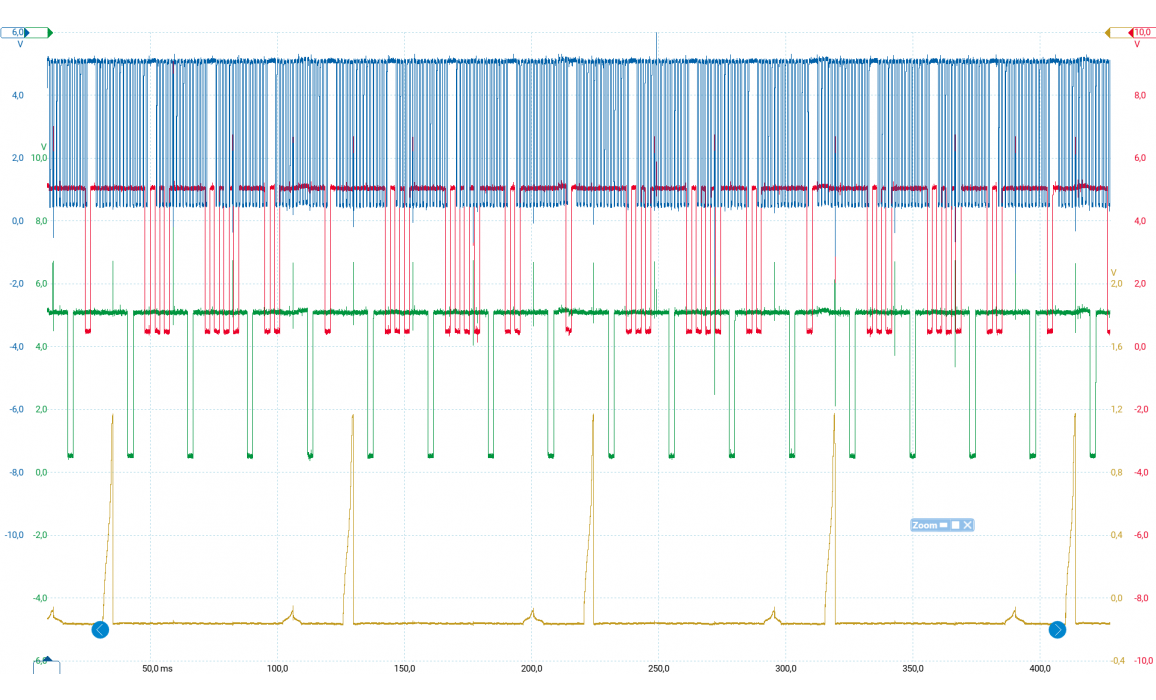1156x700 pixels.
Task: Click the green channel V unit label
Action: pos(43,146)
